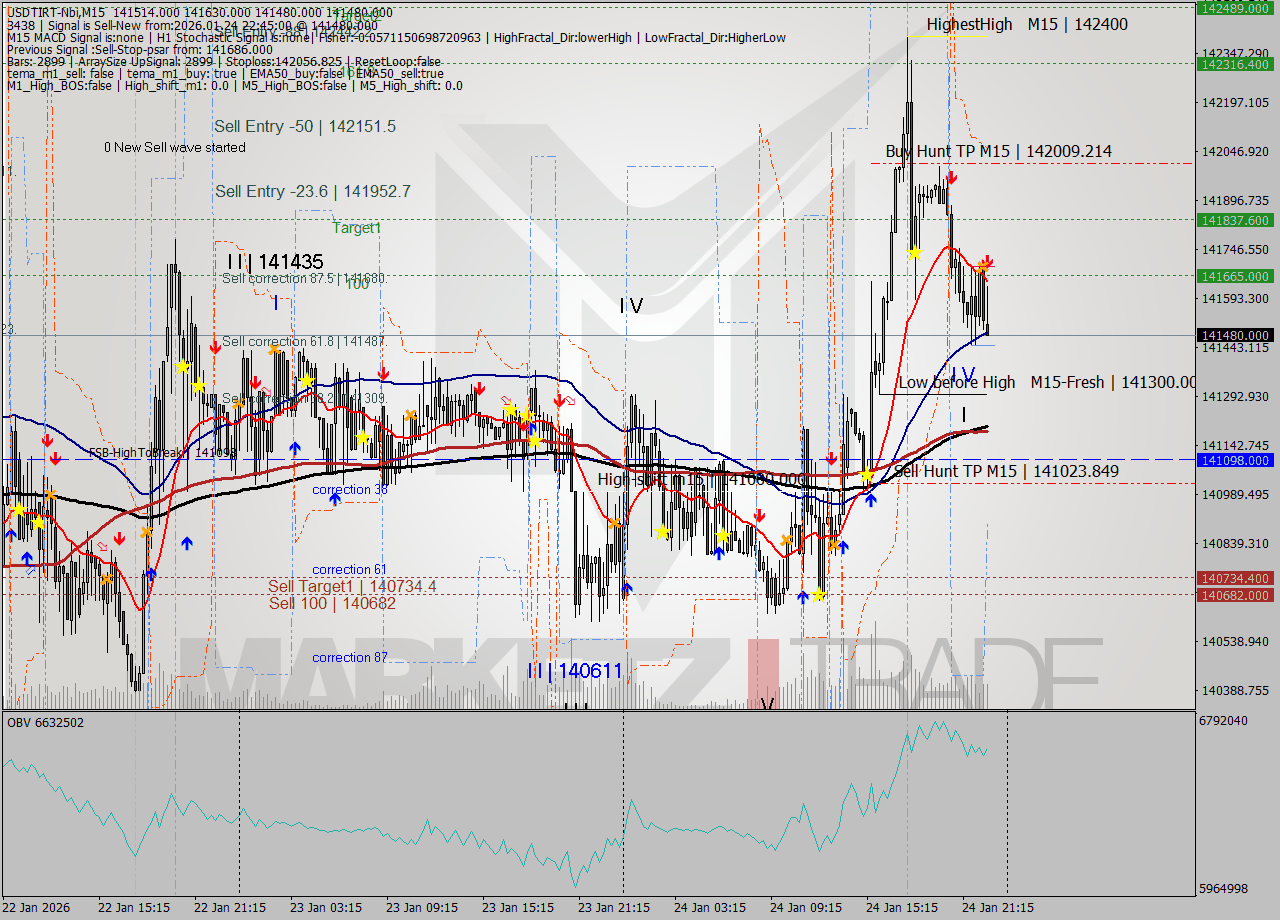This screenshot has height=920, width=1280.
Task: Click the red down arrow beside Sell correction 61.8 label
Action: [x=215, y=347]
